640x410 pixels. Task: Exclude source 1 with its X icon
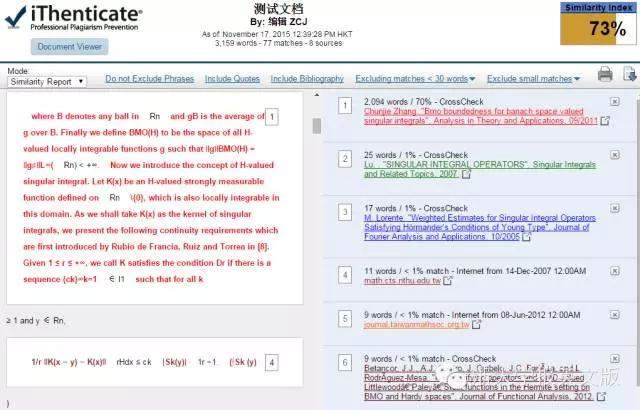[615, 102]
